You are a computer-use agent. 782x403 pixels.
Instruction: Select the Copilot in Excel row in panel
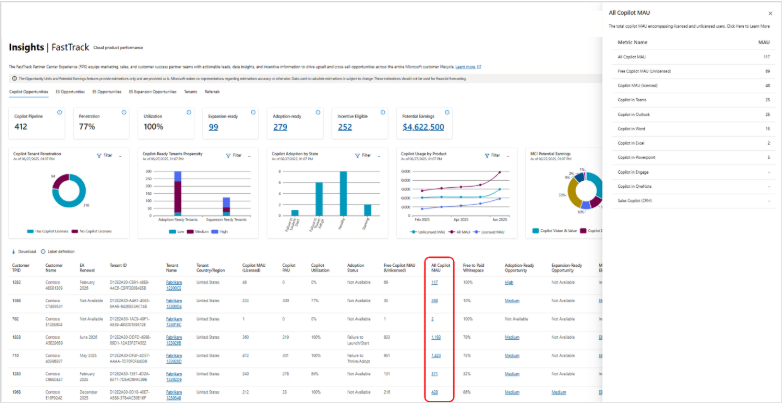[691, 143]
